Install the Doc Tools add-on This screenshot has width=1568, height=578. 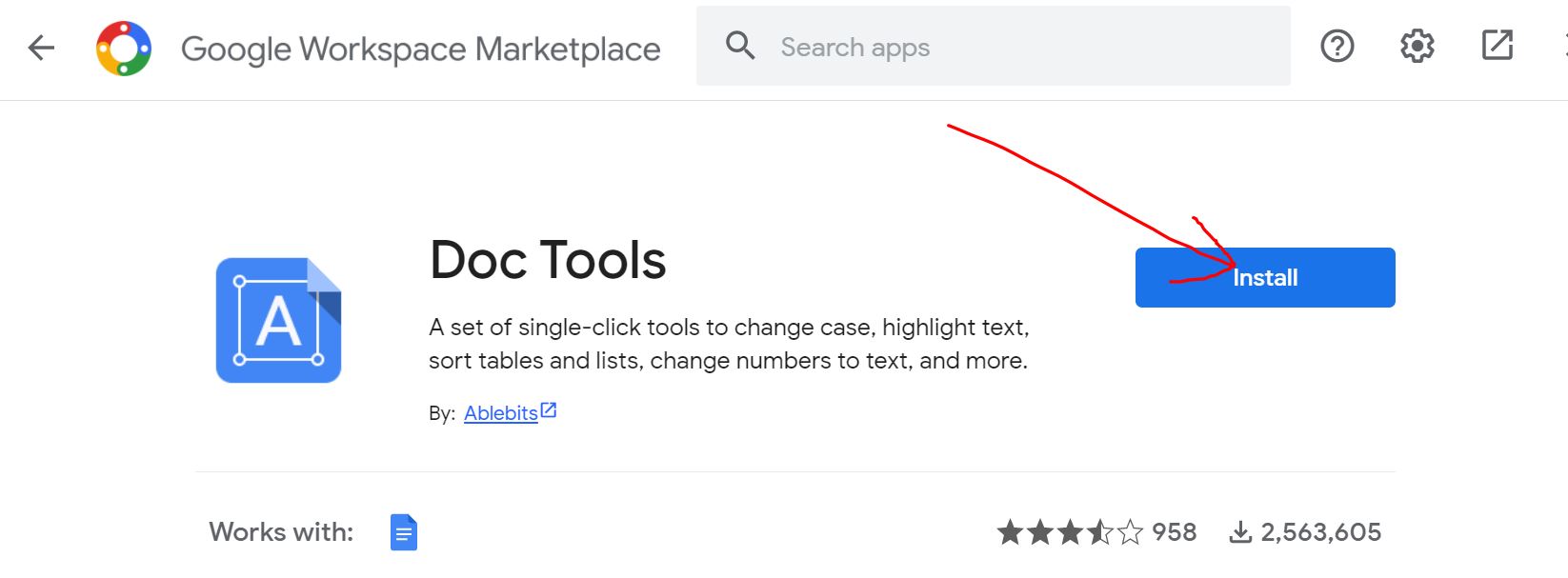1265,277
